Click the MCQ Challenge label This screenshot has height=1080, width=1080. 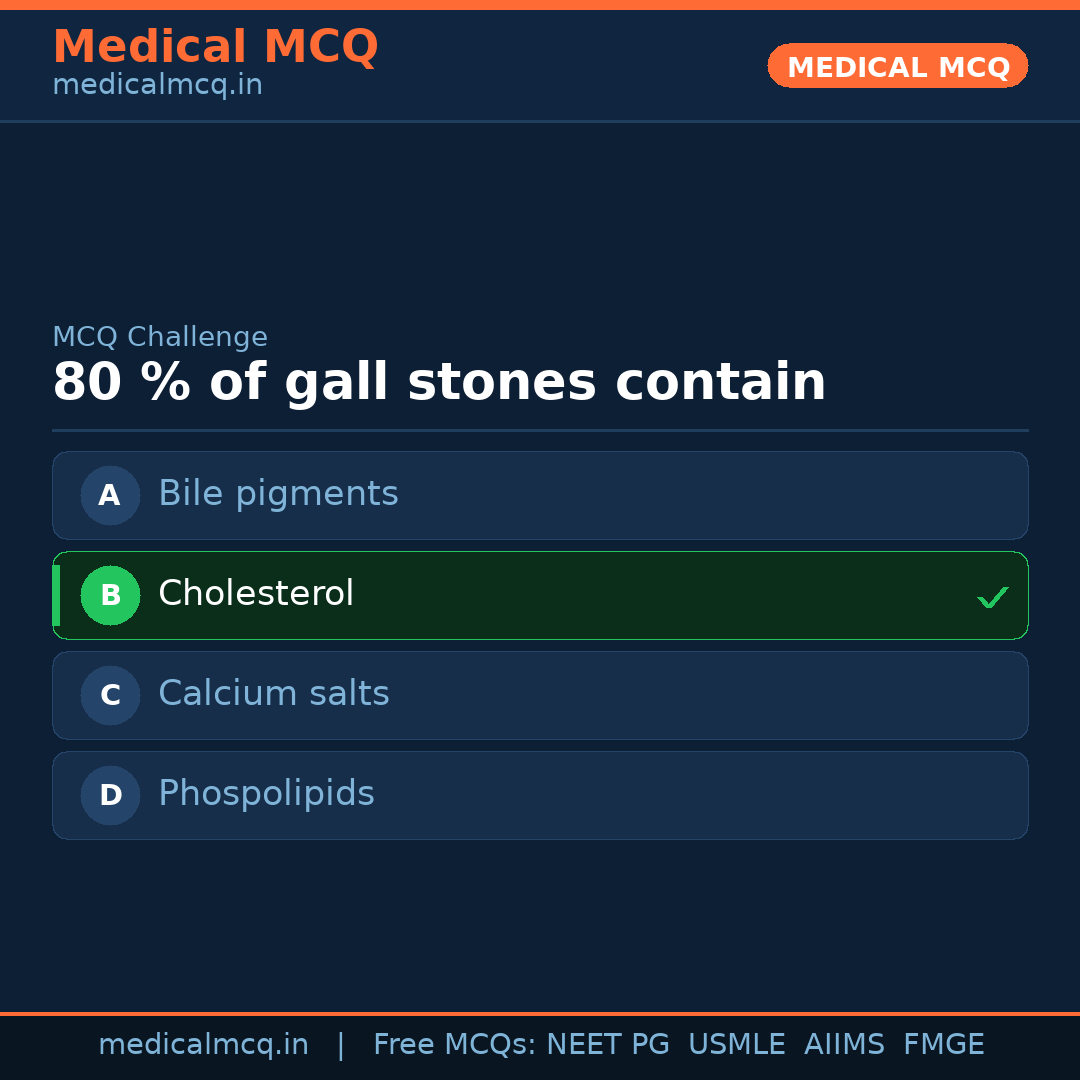point(160,337)
